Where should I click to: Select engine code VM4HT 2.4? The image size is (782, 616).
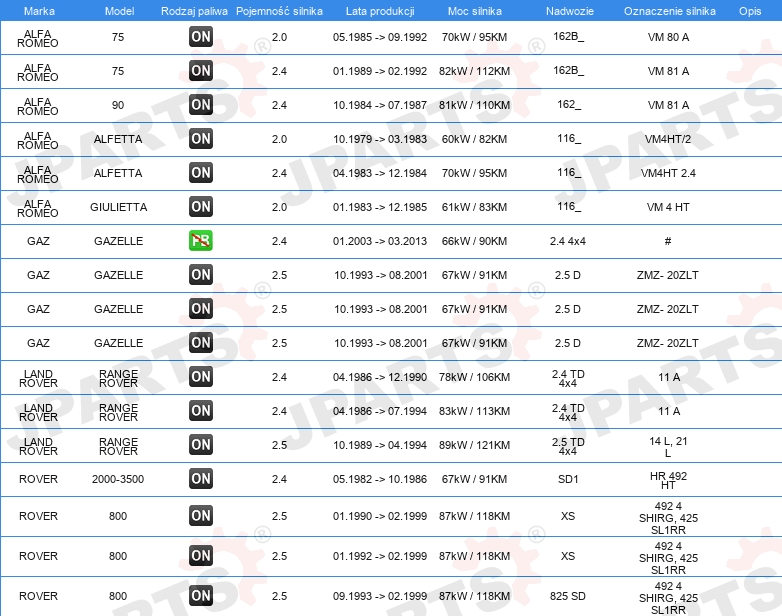click(668, 173)
